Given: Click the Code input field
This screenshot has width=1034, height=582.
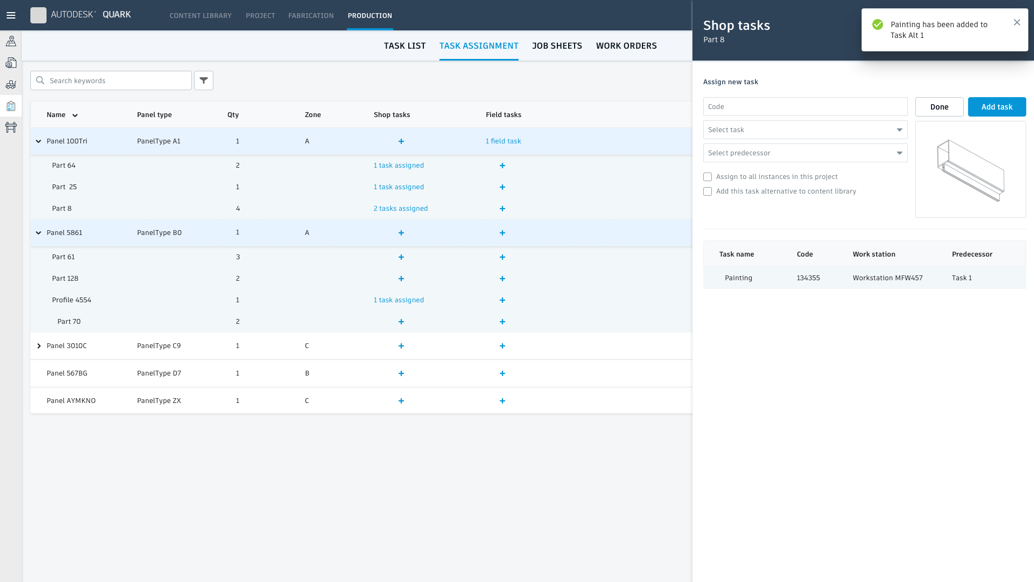Looking at the screenshot, I should point(805,107).
